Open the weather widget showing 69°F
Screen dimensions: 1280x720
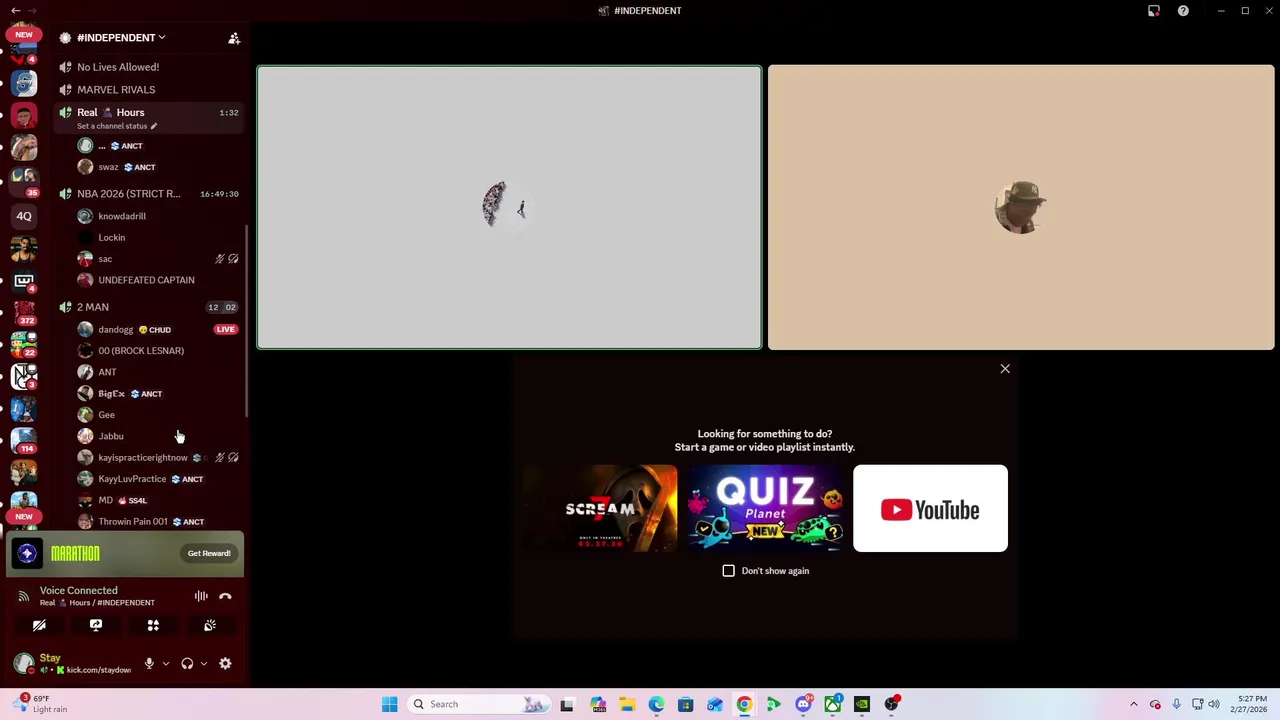(x=40, y=704)
